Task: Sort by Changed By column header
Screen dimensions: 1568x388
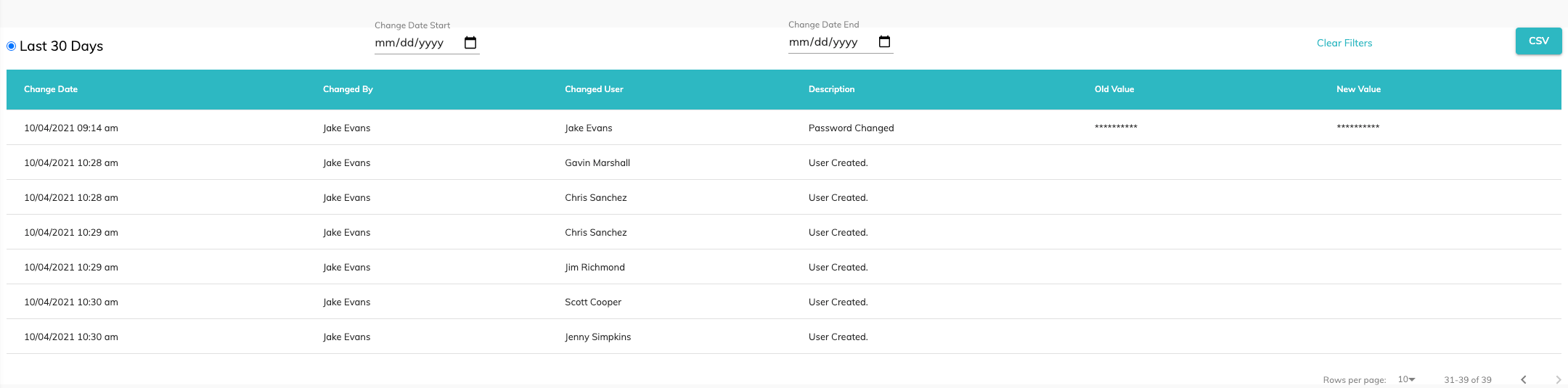Action: click(348, 89)
